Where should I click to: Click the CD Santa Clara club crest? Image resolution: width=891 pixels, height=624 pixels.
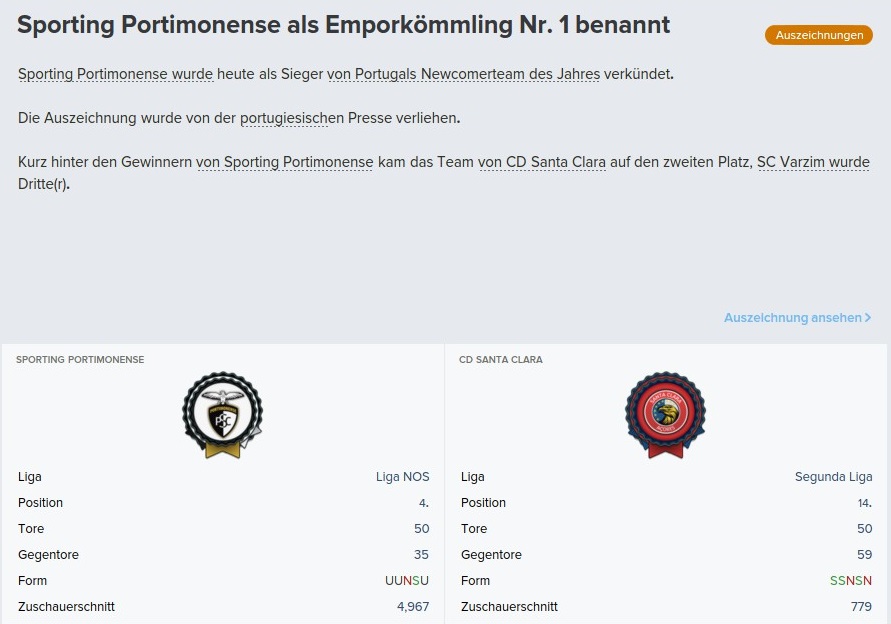(x=665, y=415)
